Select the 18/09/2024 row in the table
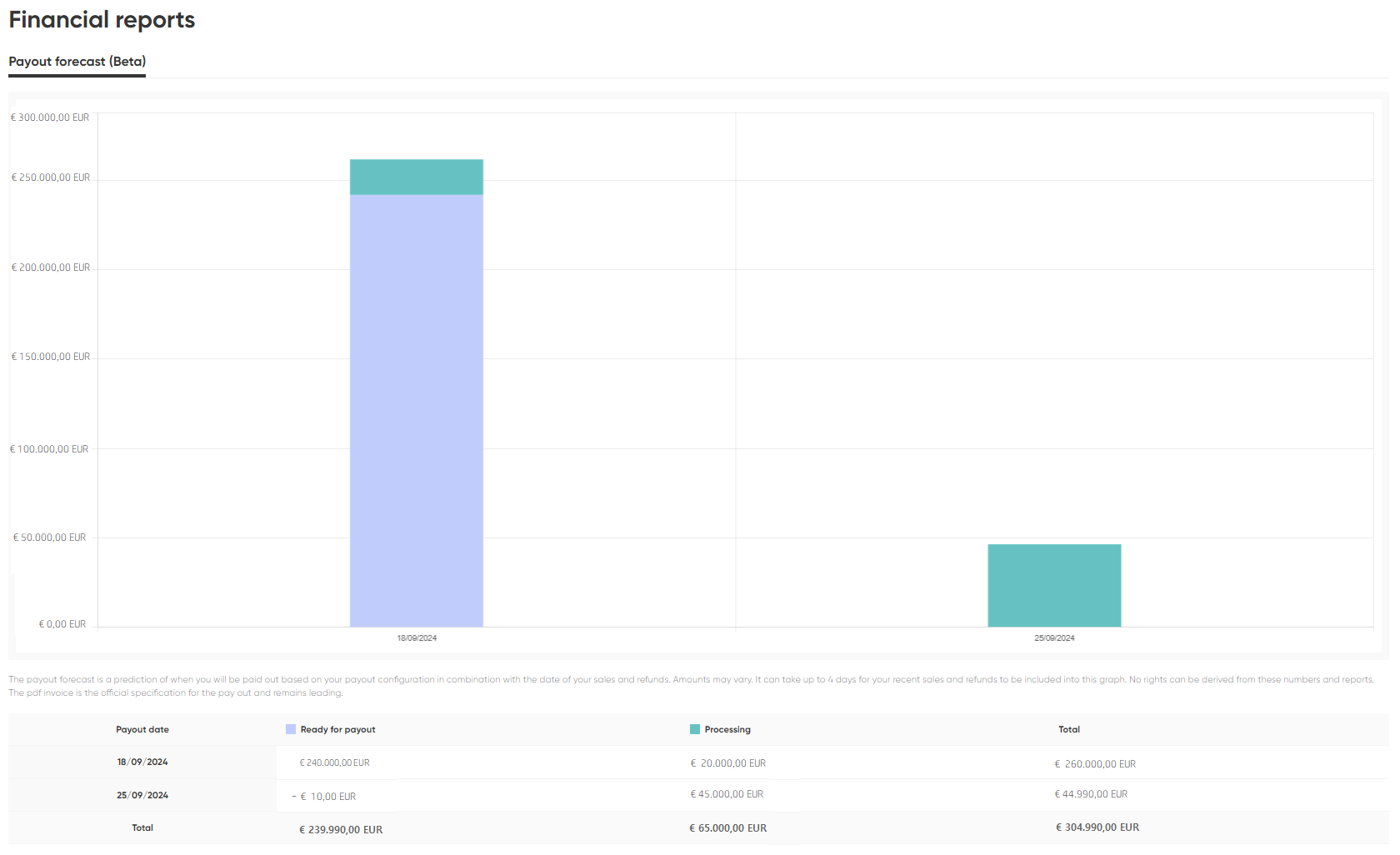This screenshot has width=1400, height=855. [x=698, y=762]
